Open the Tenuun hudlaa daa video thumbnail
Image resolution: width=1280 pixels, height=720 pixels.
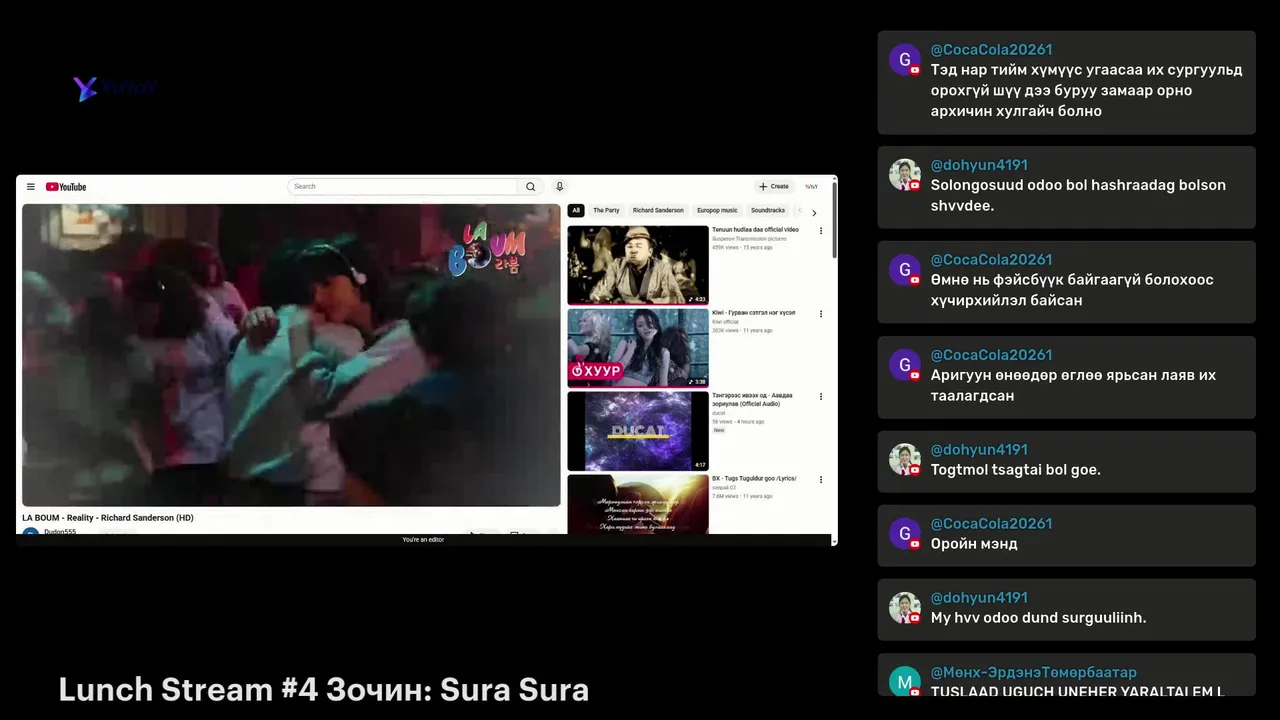coord(638,265)
